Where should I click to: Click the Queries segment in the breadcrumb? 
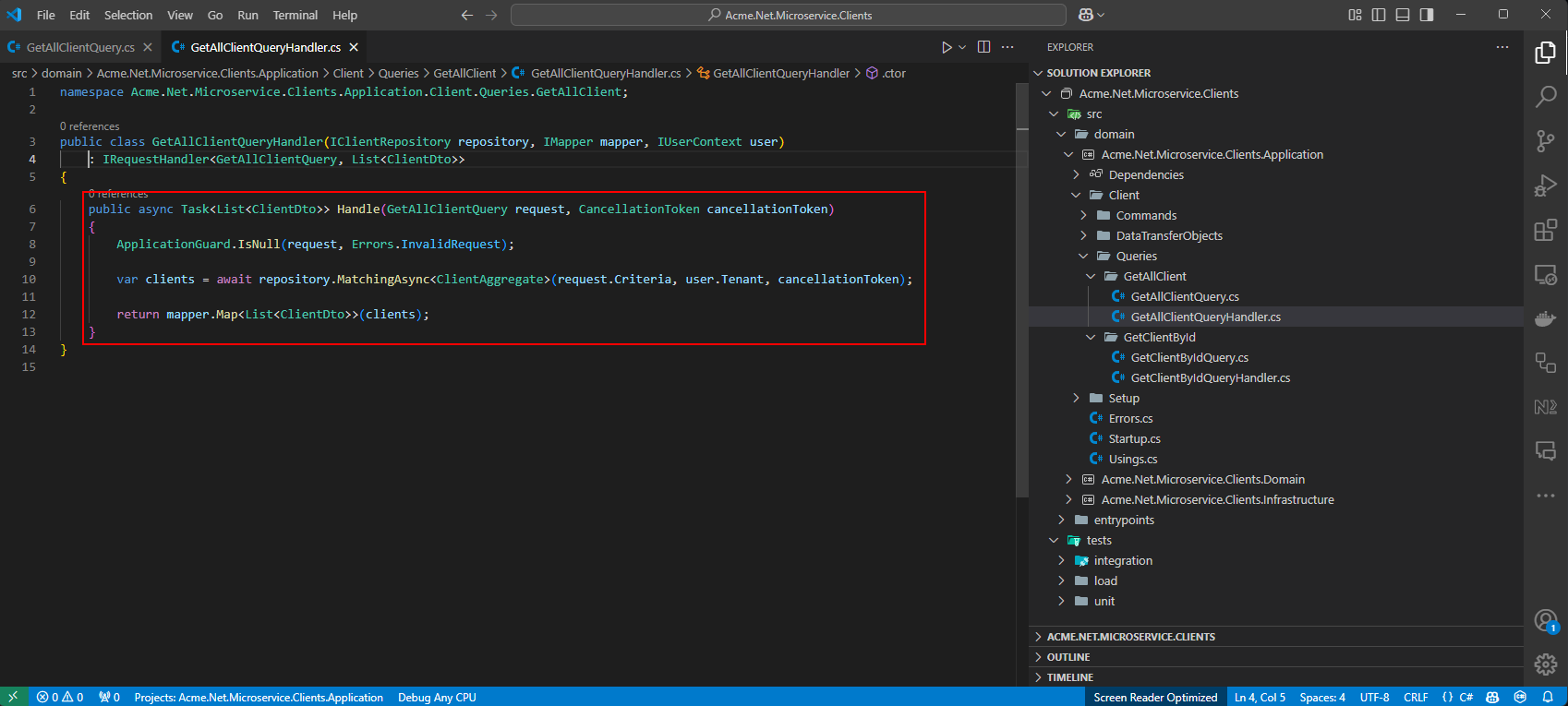click(x=398, y=73)
